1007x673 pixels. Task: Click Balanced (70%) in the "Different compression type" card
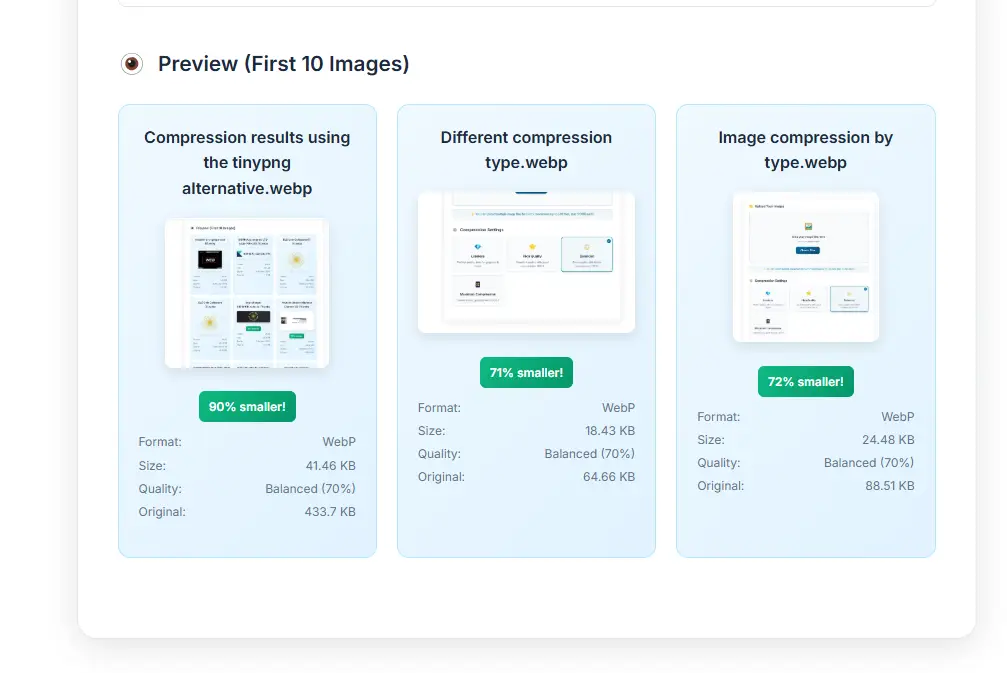point(589,454)
